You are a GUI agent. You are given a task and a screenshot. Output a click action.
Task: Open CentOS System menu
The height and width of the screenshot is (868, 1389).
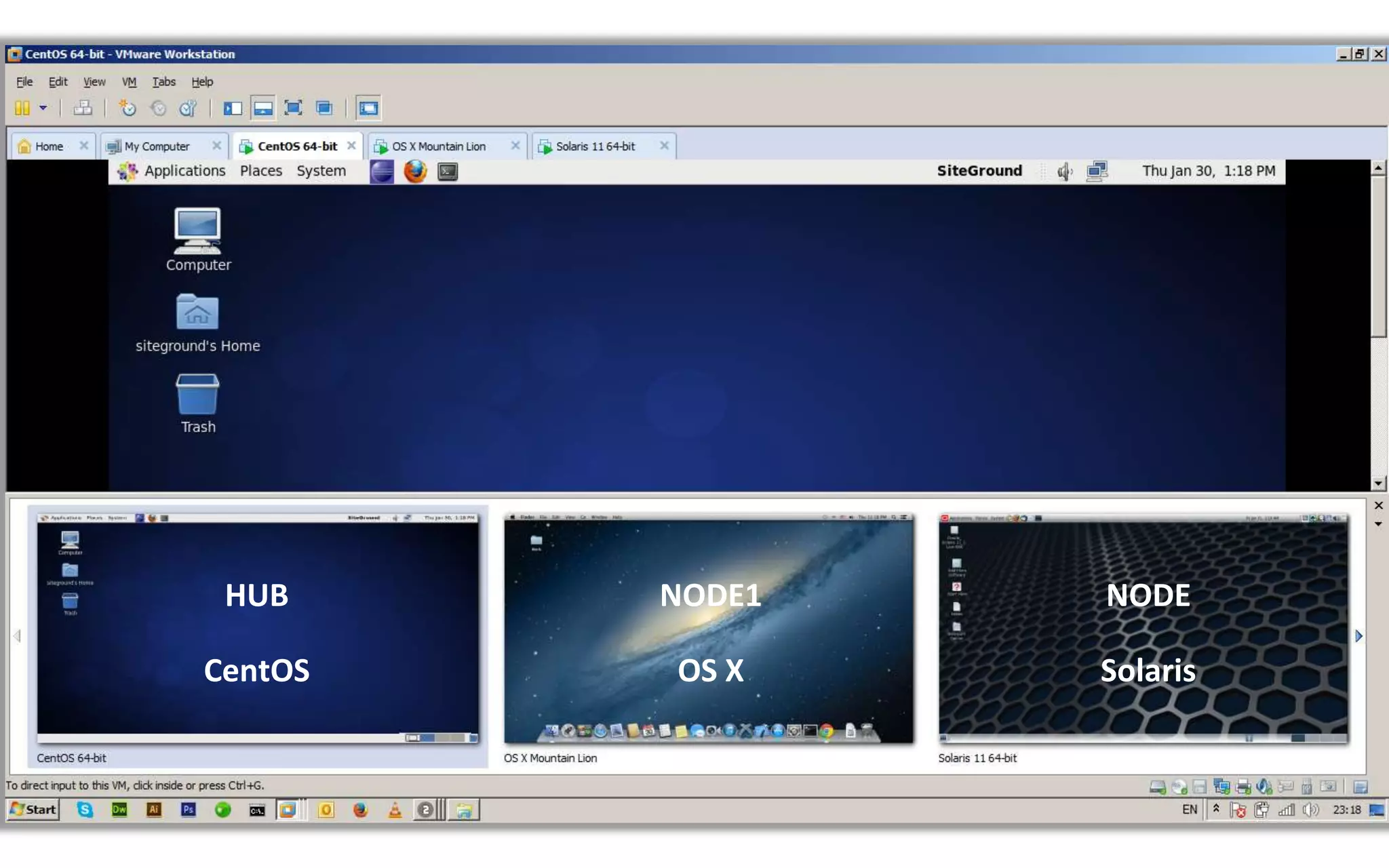pyautogui.click(x=321, y=171)
